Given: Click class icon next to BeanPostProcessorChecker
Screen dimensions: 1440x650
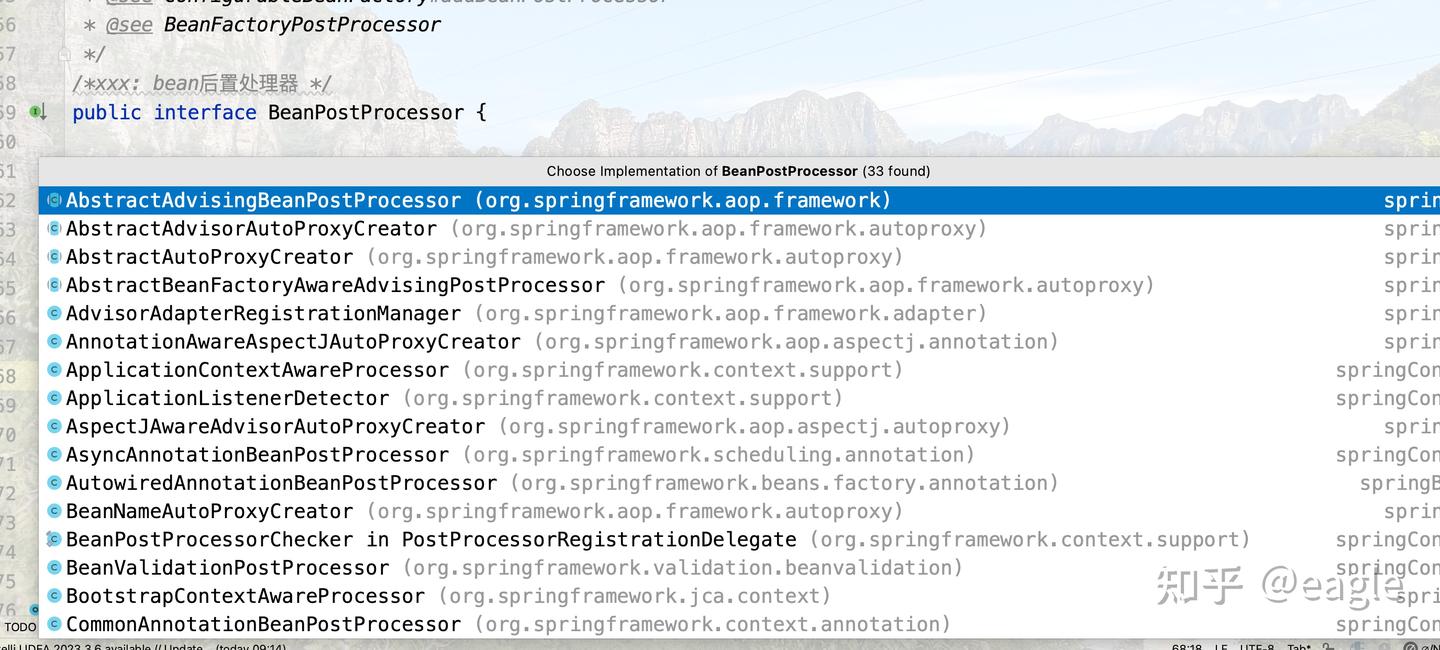Looking at the screenshot, I should (54, 539).
